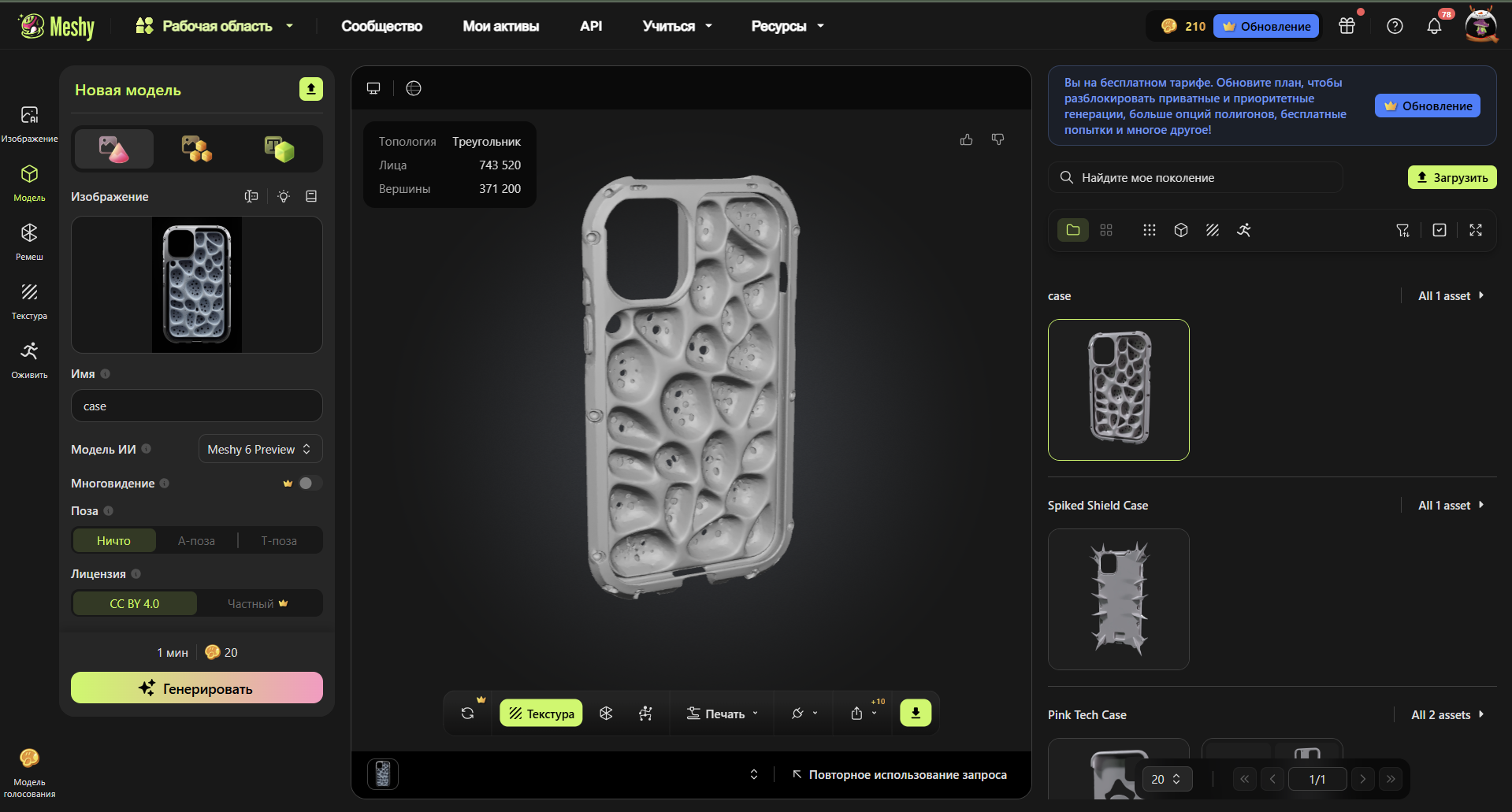This screenshot has width=1512, height=812.
Task: Switch assets to folder view
Action: [1073, 230]
